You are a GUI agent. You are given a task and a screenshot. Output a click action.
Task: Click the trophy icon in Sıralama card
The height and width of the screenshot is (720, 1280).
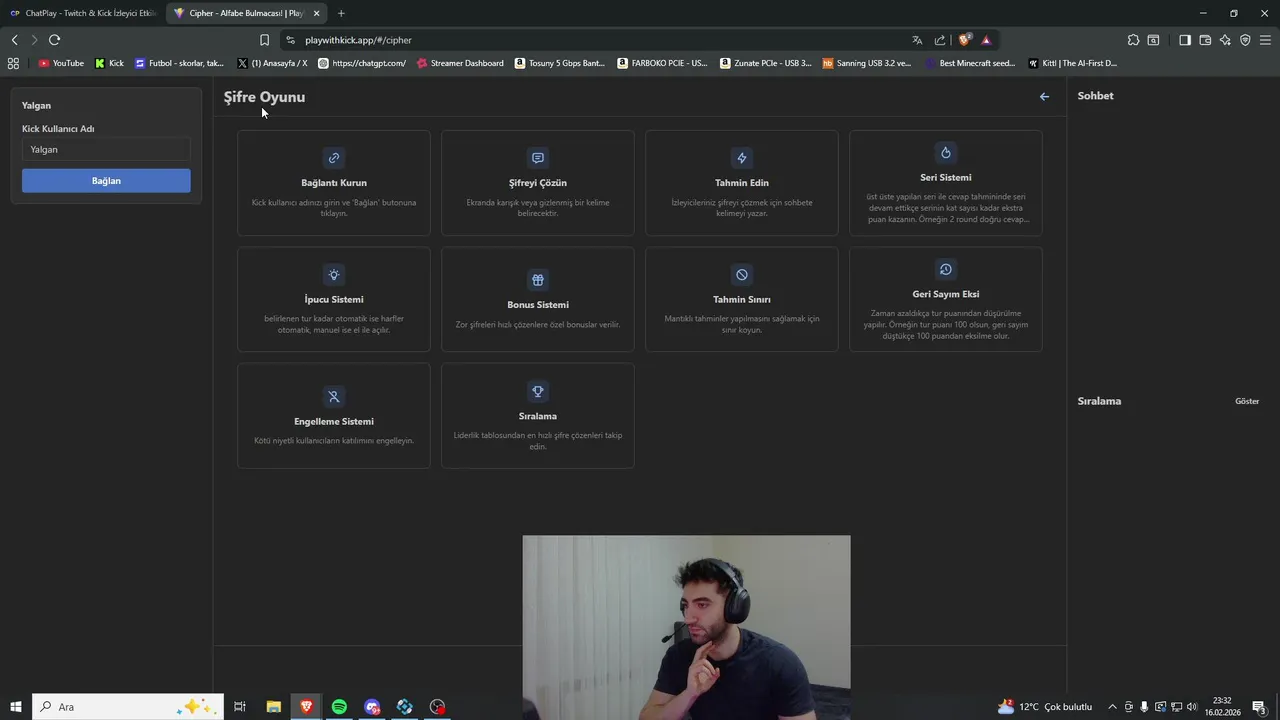(x=538, y=391)
